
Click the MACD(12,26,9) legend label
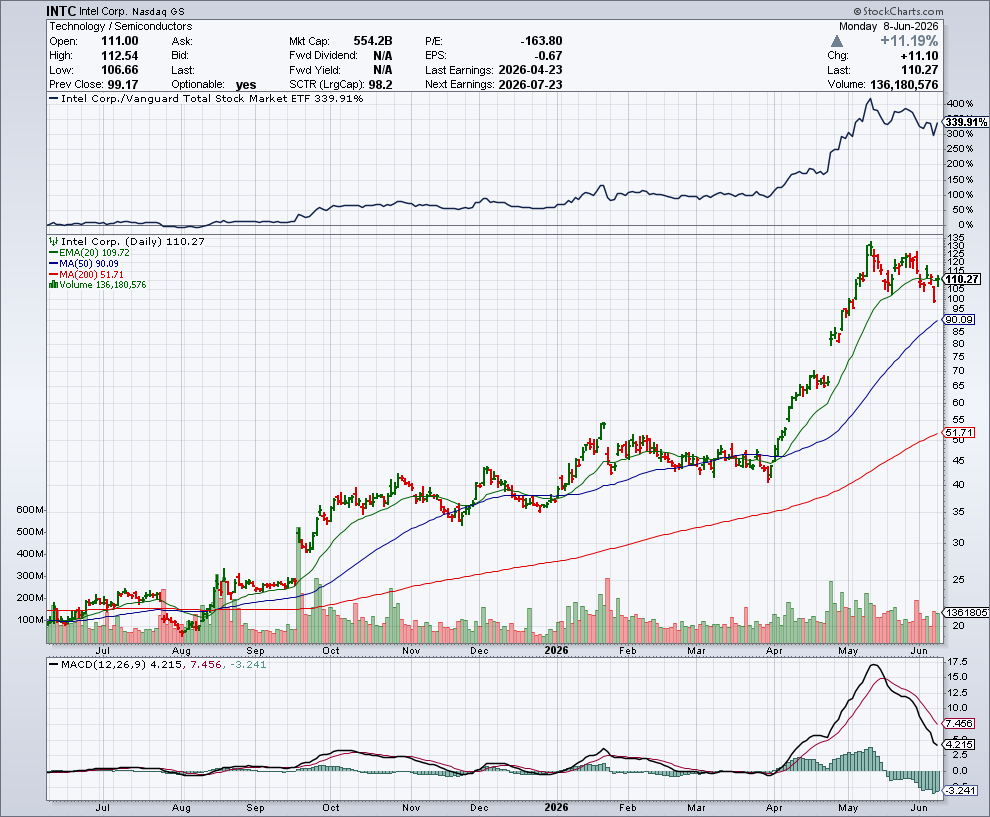pyautogui.click(x=103, y=664)
